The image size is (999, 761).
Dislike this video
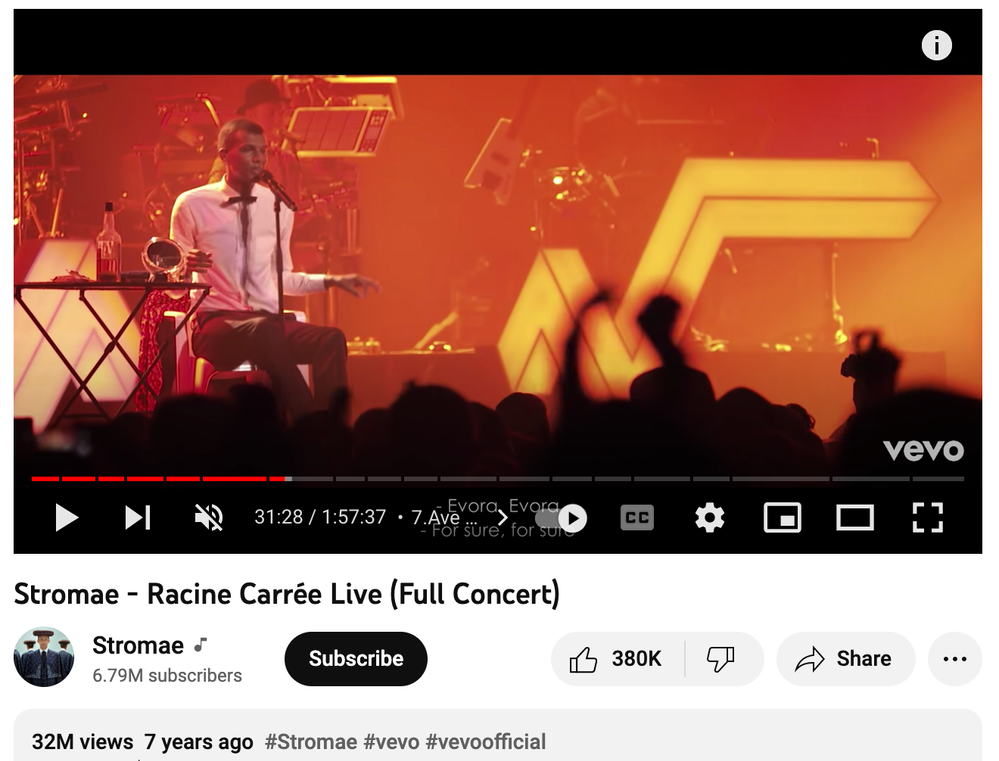click(722, 659)
